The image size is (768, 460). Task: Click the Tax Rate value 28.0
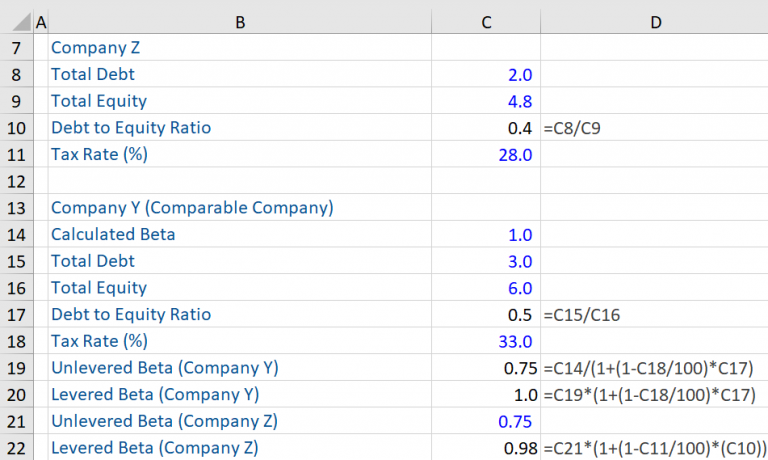pos(515,154)
